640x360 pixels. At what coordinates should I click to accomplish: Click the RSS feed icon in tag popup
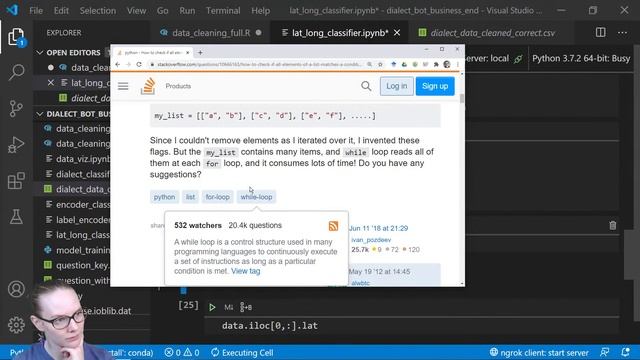point(333,226)
